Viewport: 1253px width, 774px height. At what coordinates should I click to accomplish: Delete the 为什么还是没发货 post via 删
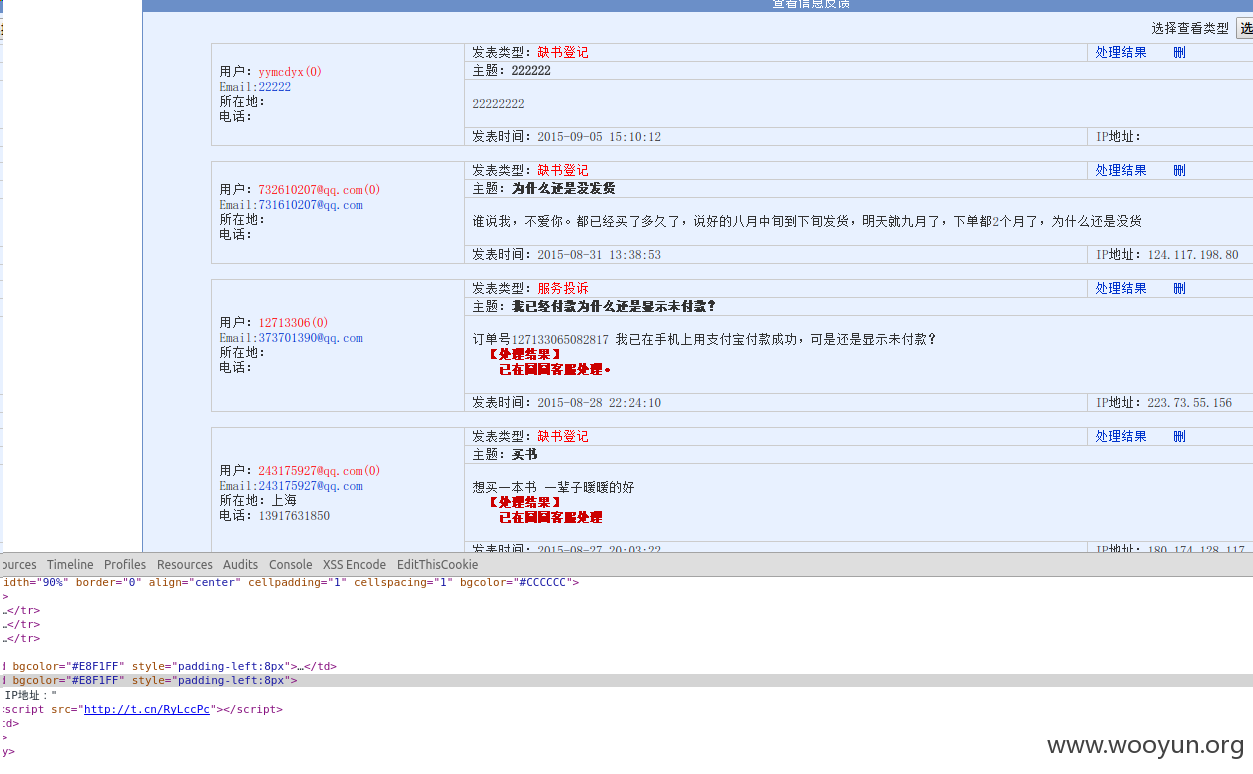(x=1179, y=170)
